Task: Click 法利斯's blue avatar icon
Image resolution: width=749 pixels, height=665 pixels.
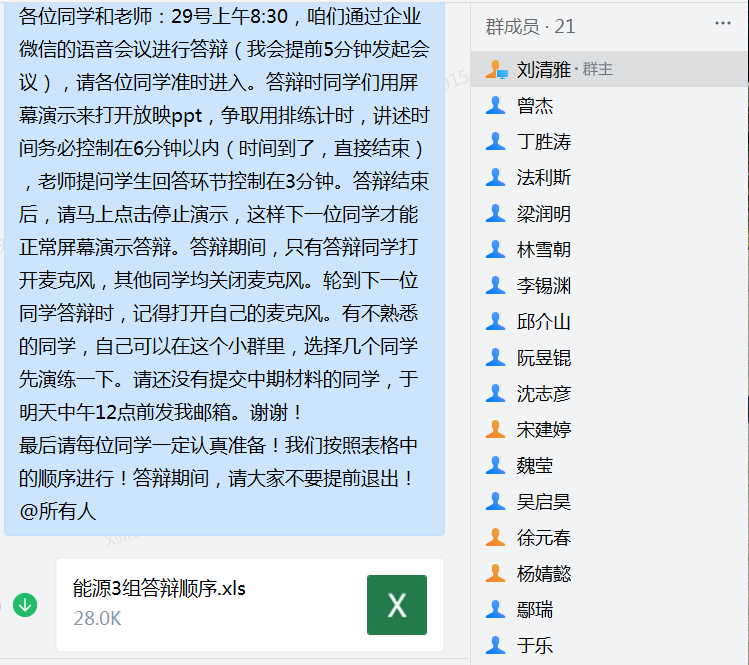Action: (495, 177)
